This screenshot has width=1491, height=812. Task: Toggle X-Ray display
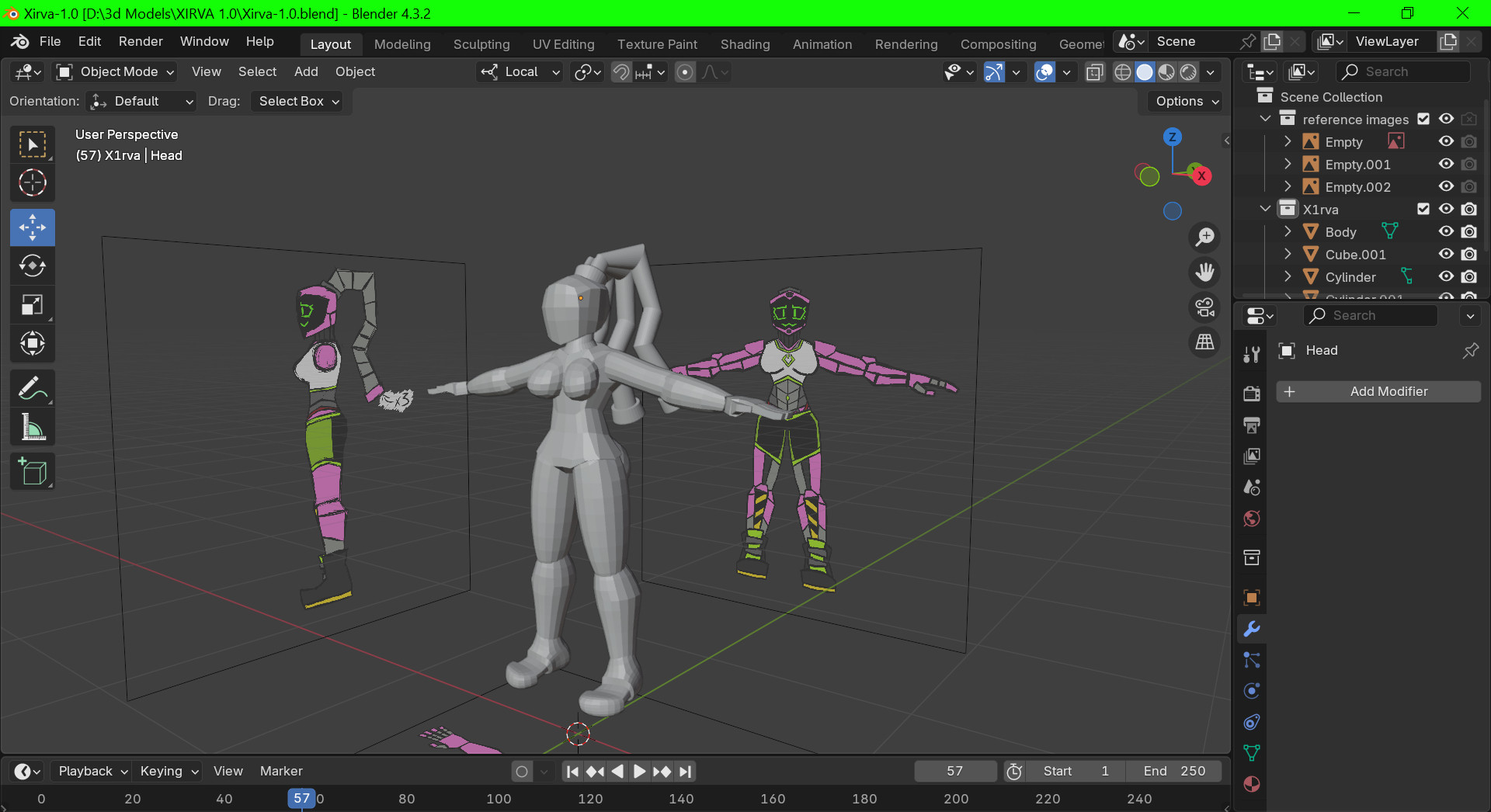[x=1094, y=72]
